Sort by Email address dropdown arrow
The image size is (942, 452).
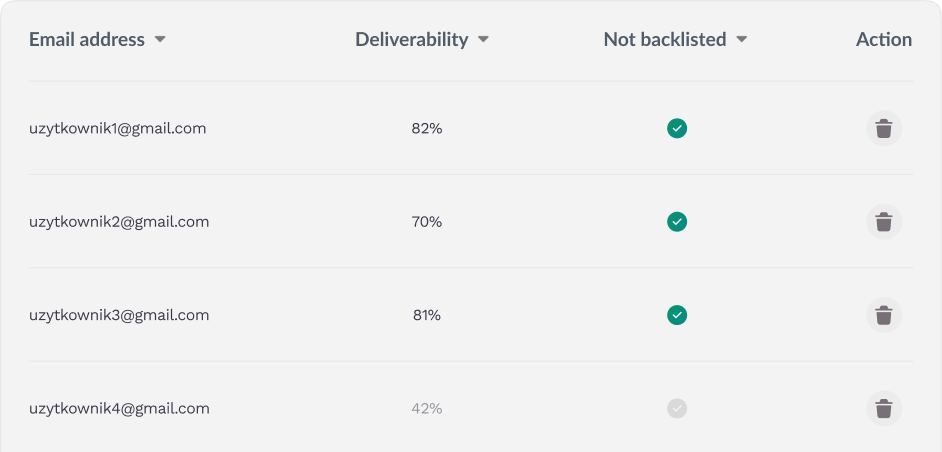pos(160,40)
